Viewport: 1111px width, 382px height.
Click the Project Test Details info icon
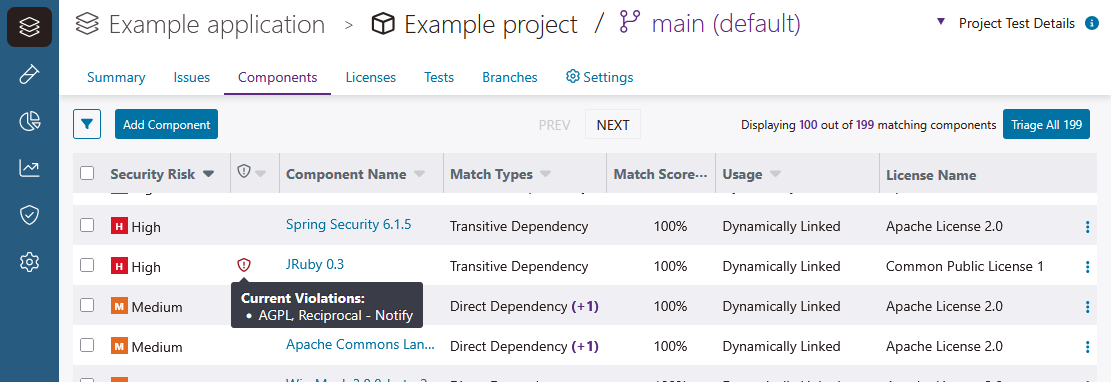pos(1091,23)
